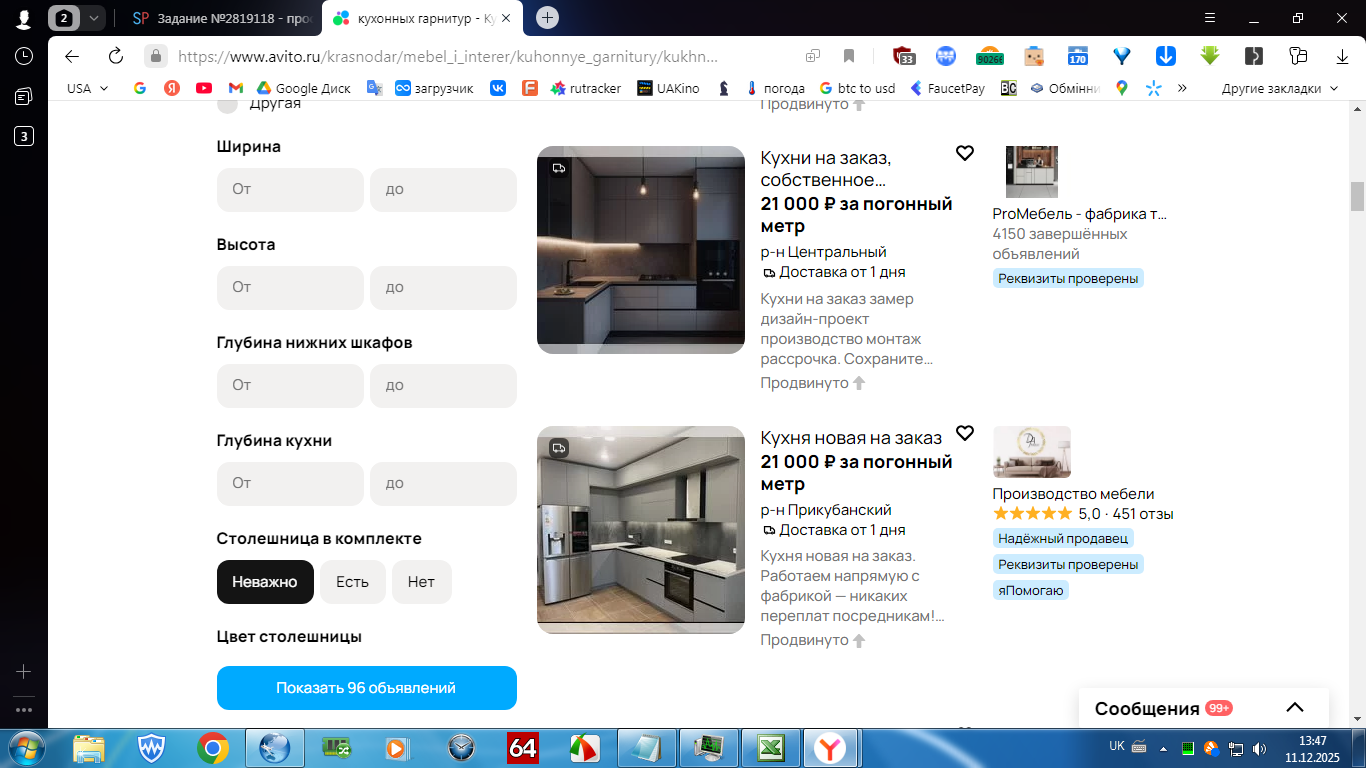Click 'Показать 96 объявлений' button
This screenshot has width=1366, height=768.
click(367, 688)
